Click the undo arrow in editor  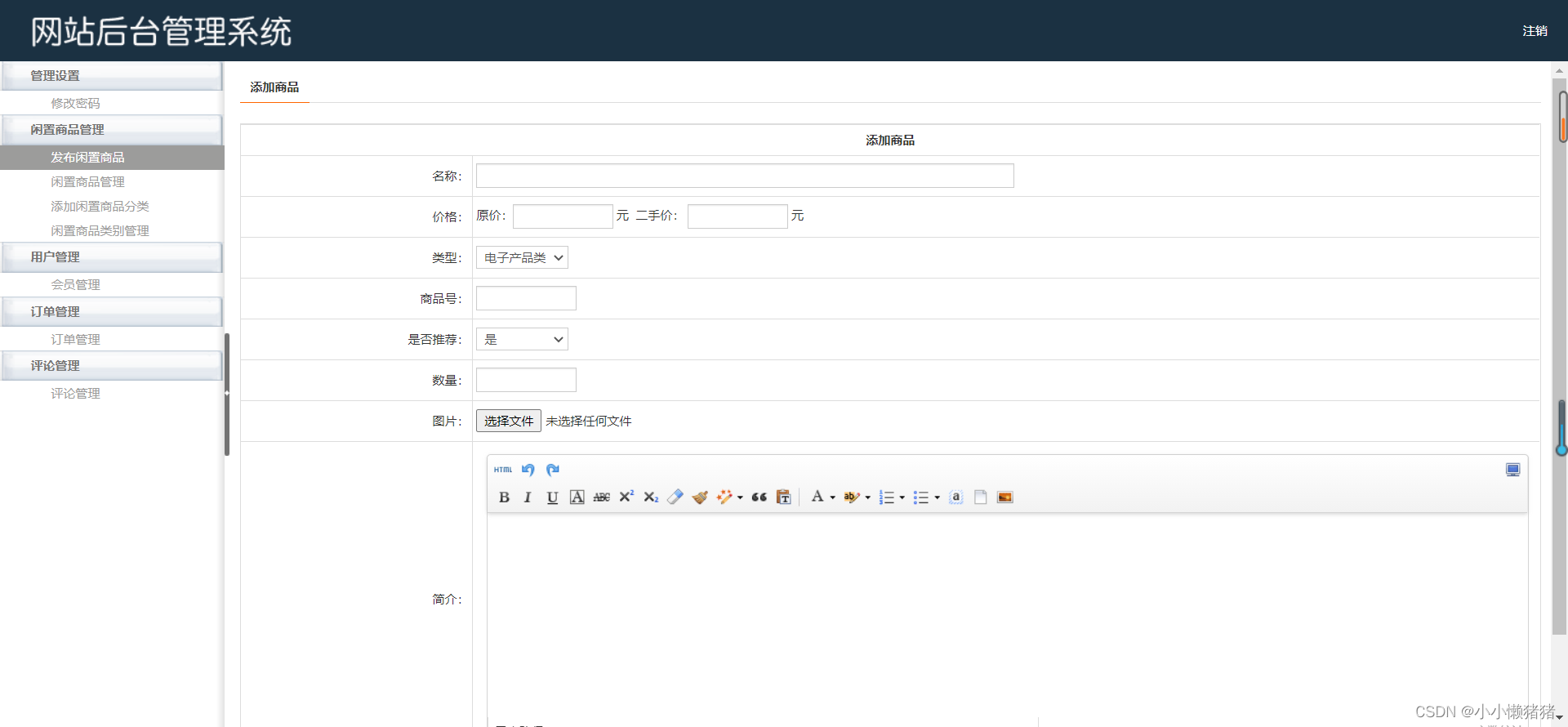[528, 470]
